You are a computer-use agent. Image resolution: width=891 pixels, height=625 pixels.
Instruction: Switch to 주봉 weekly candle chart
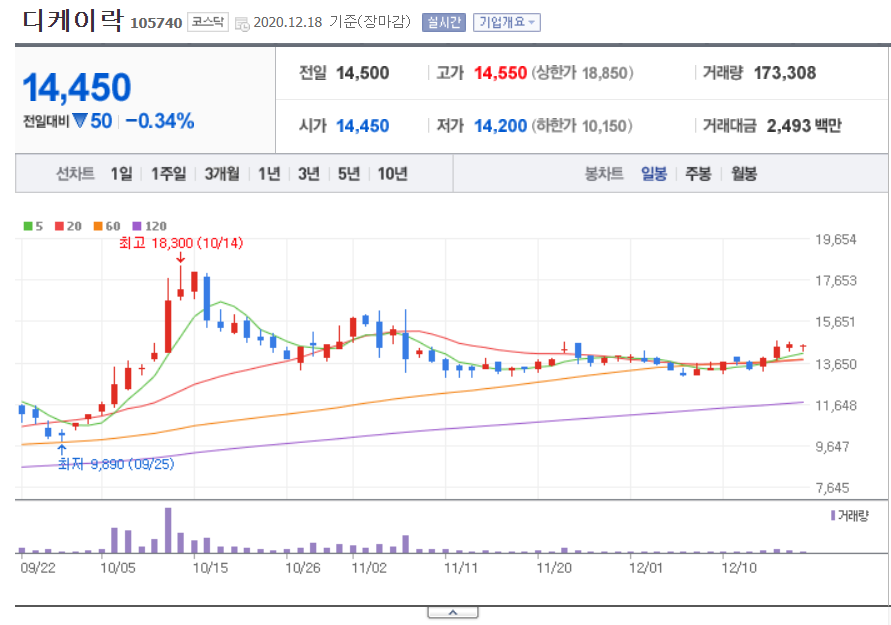[698, 173]
